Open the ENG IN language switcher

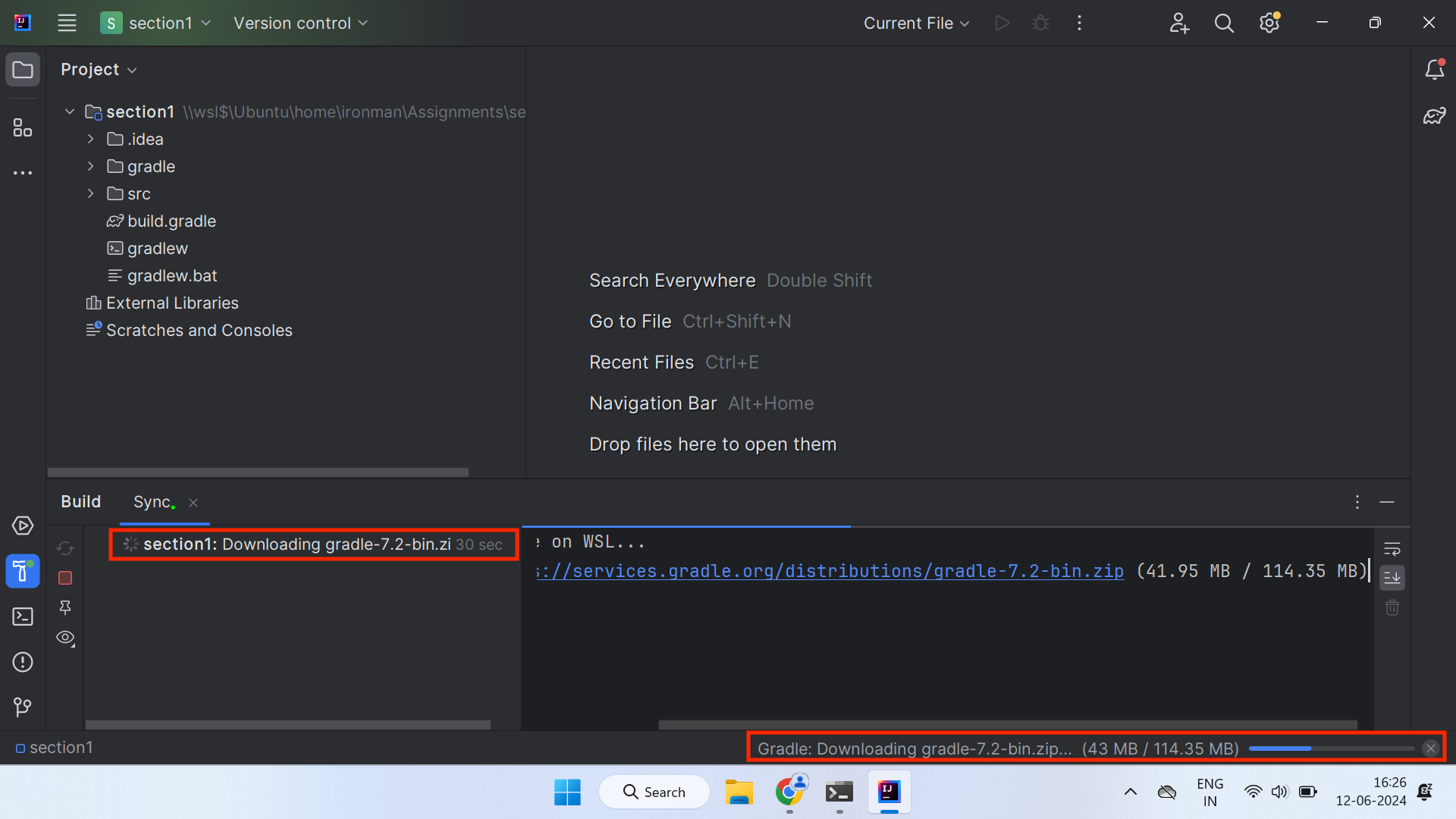coord(1210,792)
